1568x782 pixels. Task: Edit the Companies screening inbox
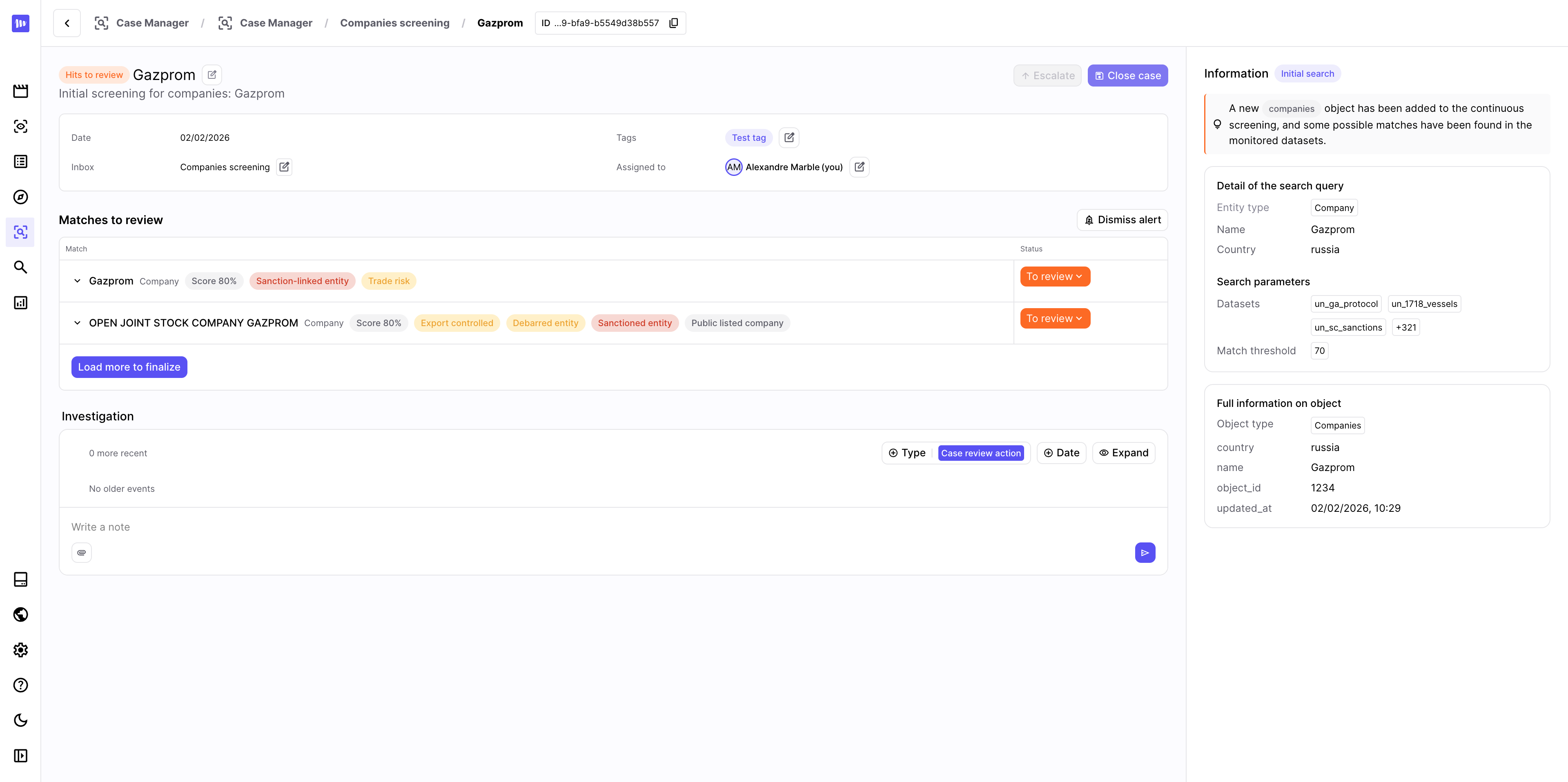(284, 167)
